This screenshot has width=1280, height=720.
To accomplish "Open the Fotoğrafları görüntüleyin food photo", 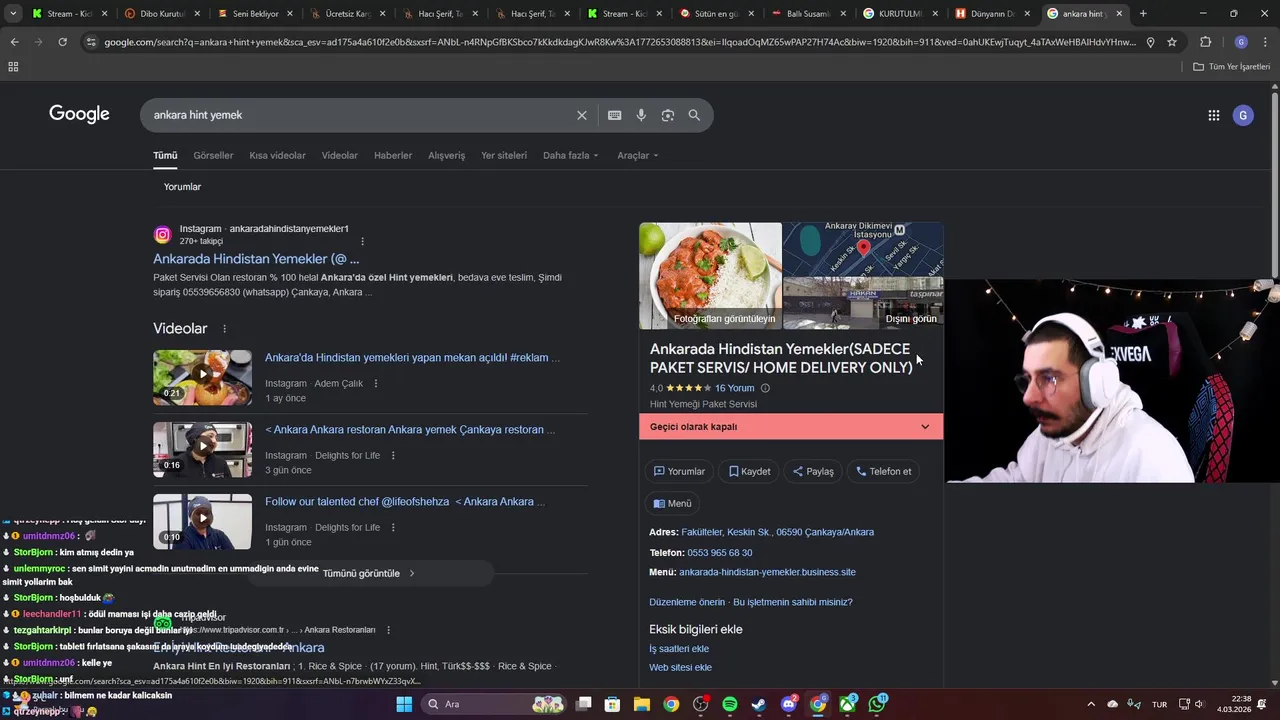I will 710,276.
